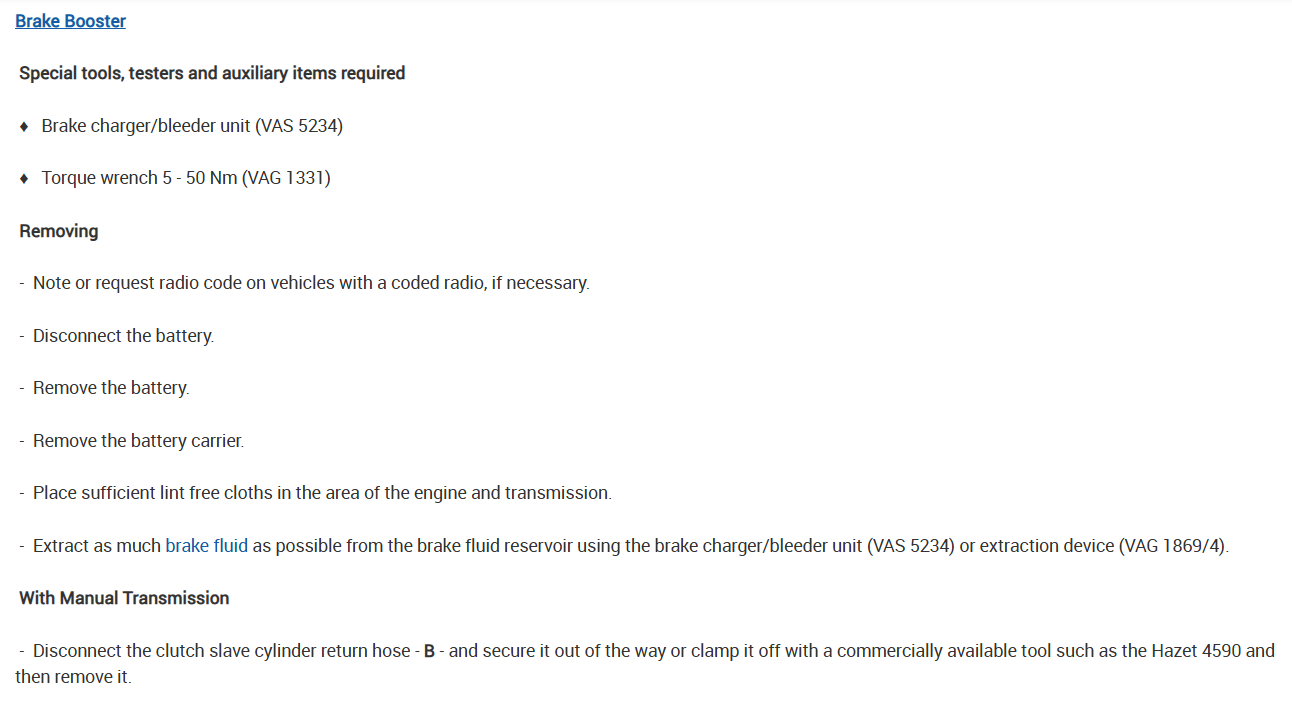Click the Removing heading

59,231
